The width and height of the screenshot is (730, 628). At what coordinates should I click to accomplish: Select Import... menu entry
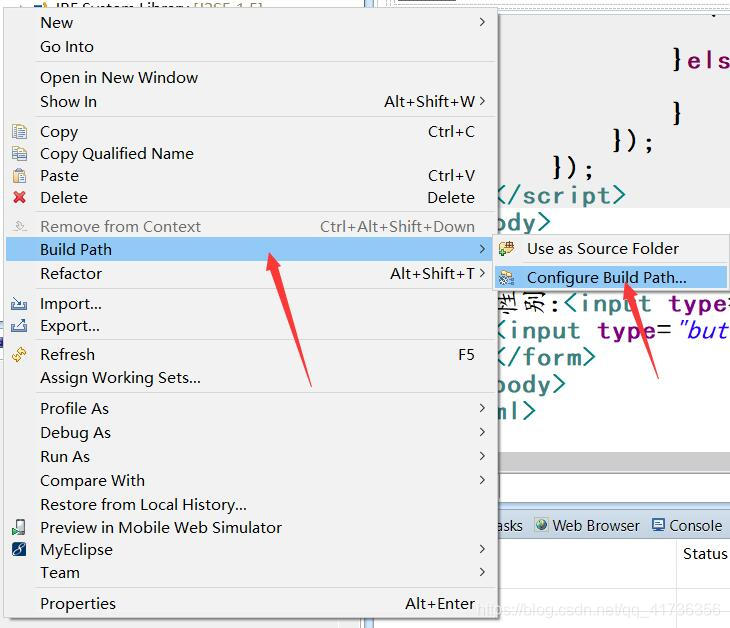251,304
